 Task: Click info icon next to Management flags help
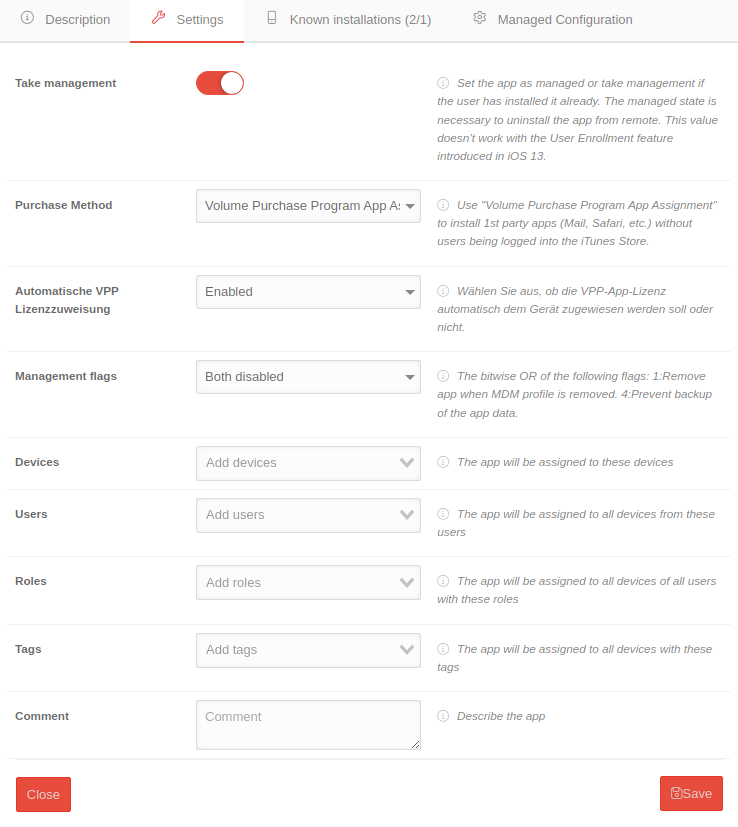pos(443,376)
